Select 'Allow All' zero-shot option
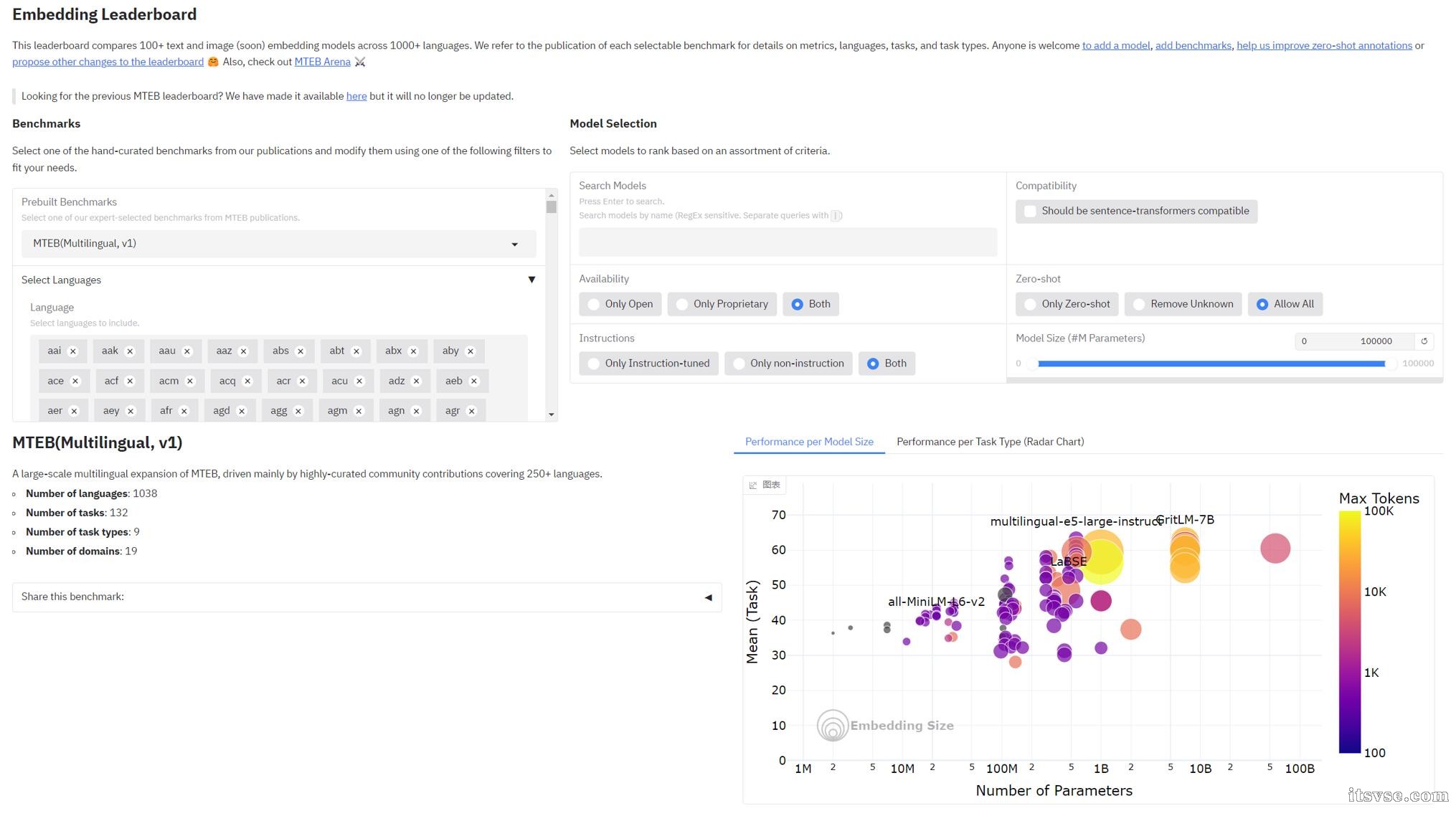Screen dimensions: 1456x816 [1285, 305]
